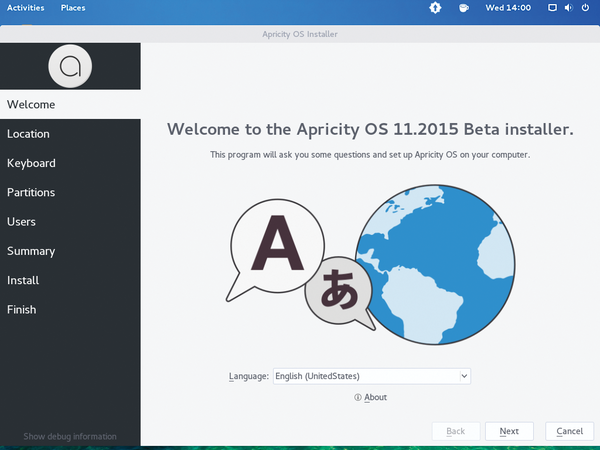
Task: Open the power menu icon
Action: 585,8
